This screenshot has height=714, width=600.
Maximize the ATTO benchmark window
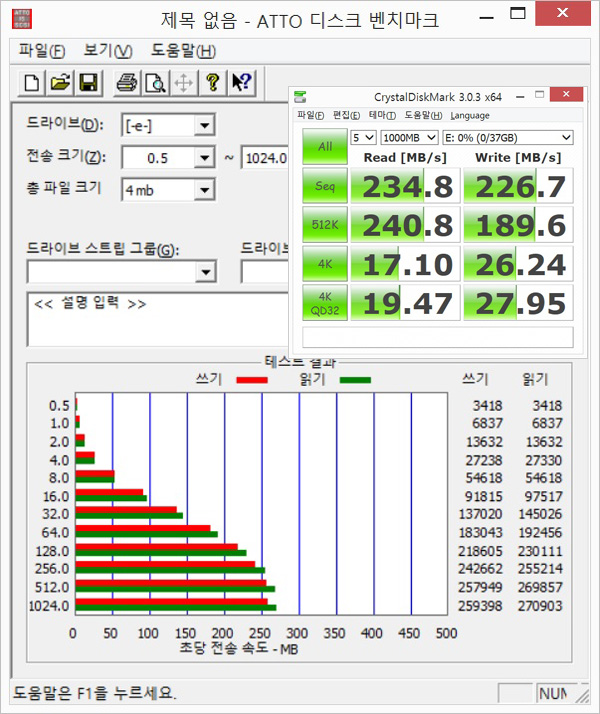517,13
